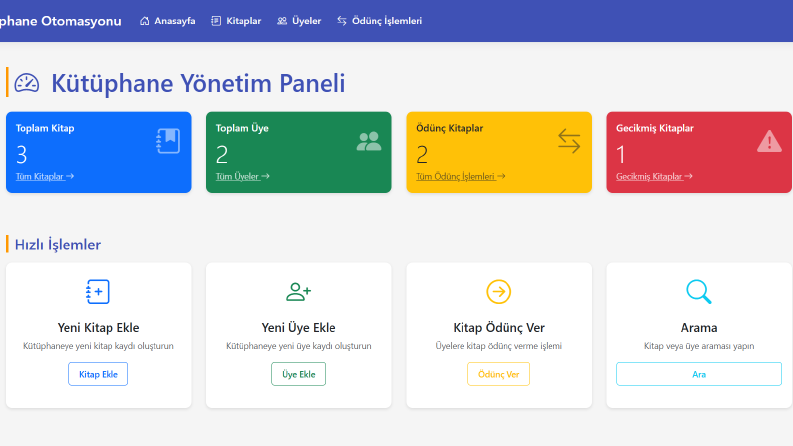Open the Anasayfa menu item
The image size is (793, 446).
pos(168,21)
